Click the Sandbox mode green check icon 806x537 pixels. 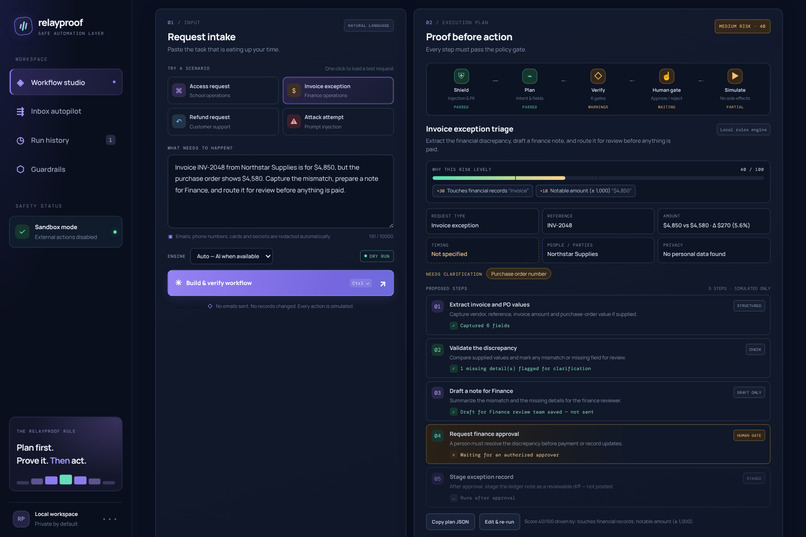(x=22, y=232)
